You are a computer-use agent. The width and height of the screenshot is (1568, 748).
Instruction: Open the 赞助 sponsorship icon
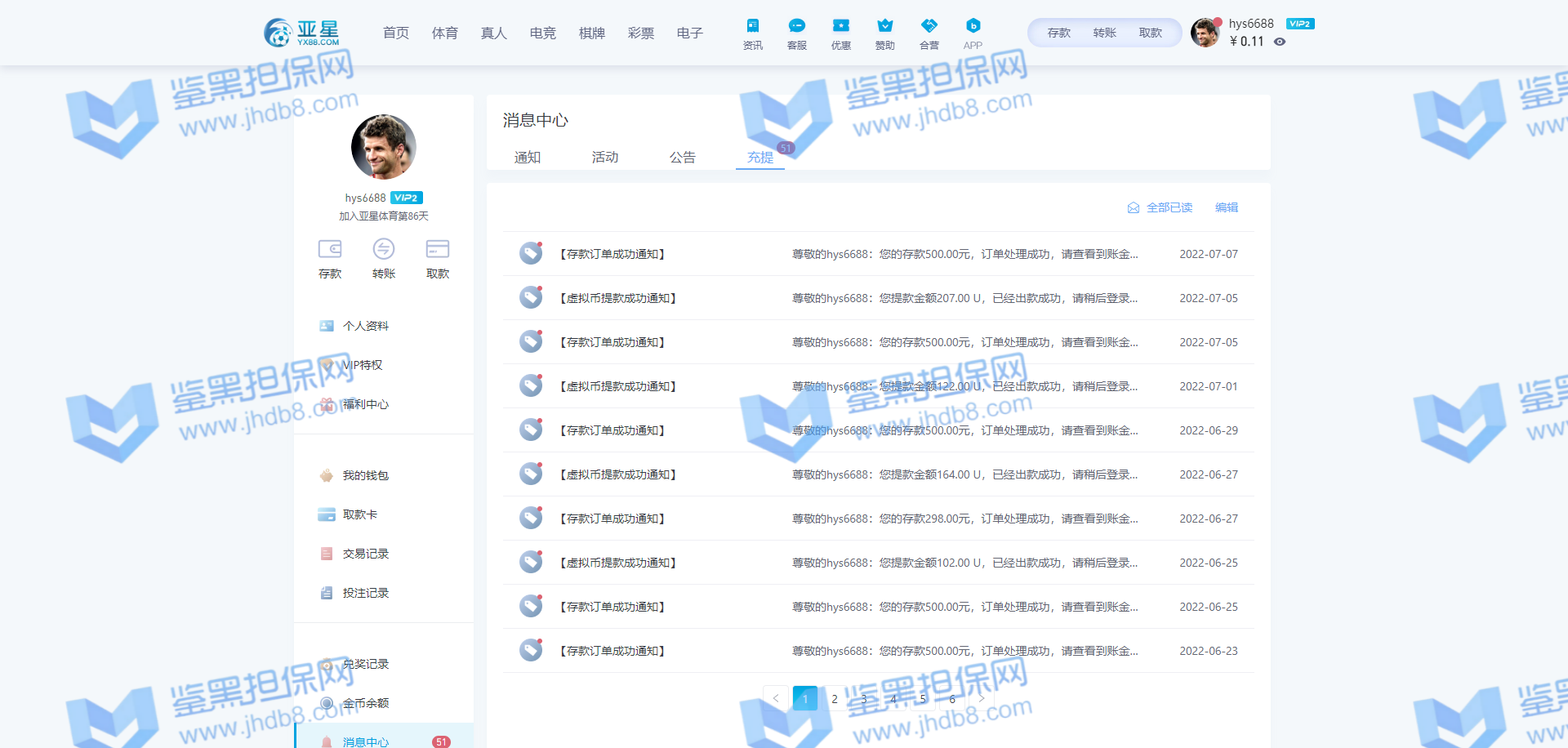tap(884, 26)
